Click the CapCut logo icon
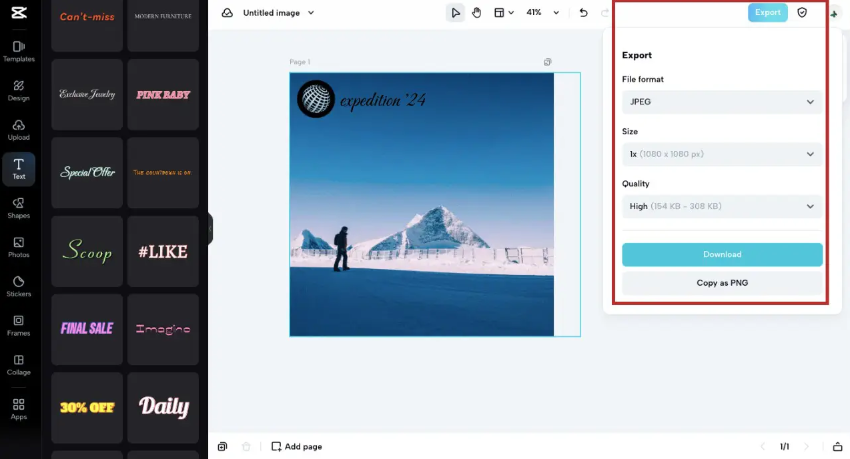This screenshot has width=850, height=459. tap(19, 12)
